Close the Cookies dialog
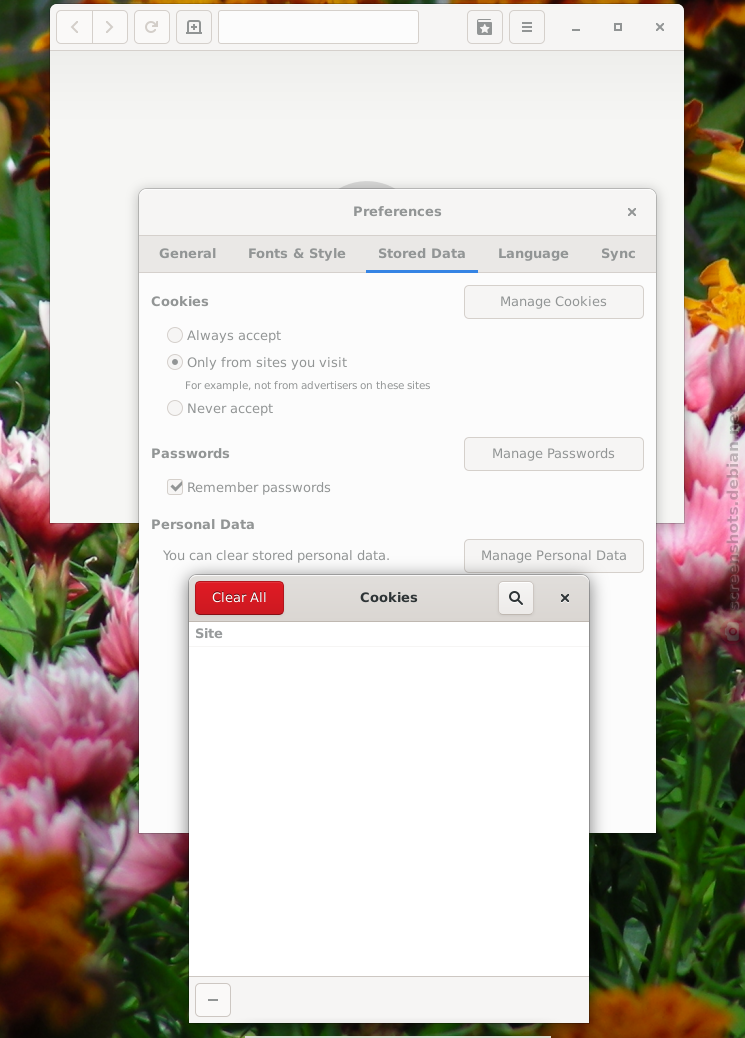745x1038 pixels. (565, 598)
